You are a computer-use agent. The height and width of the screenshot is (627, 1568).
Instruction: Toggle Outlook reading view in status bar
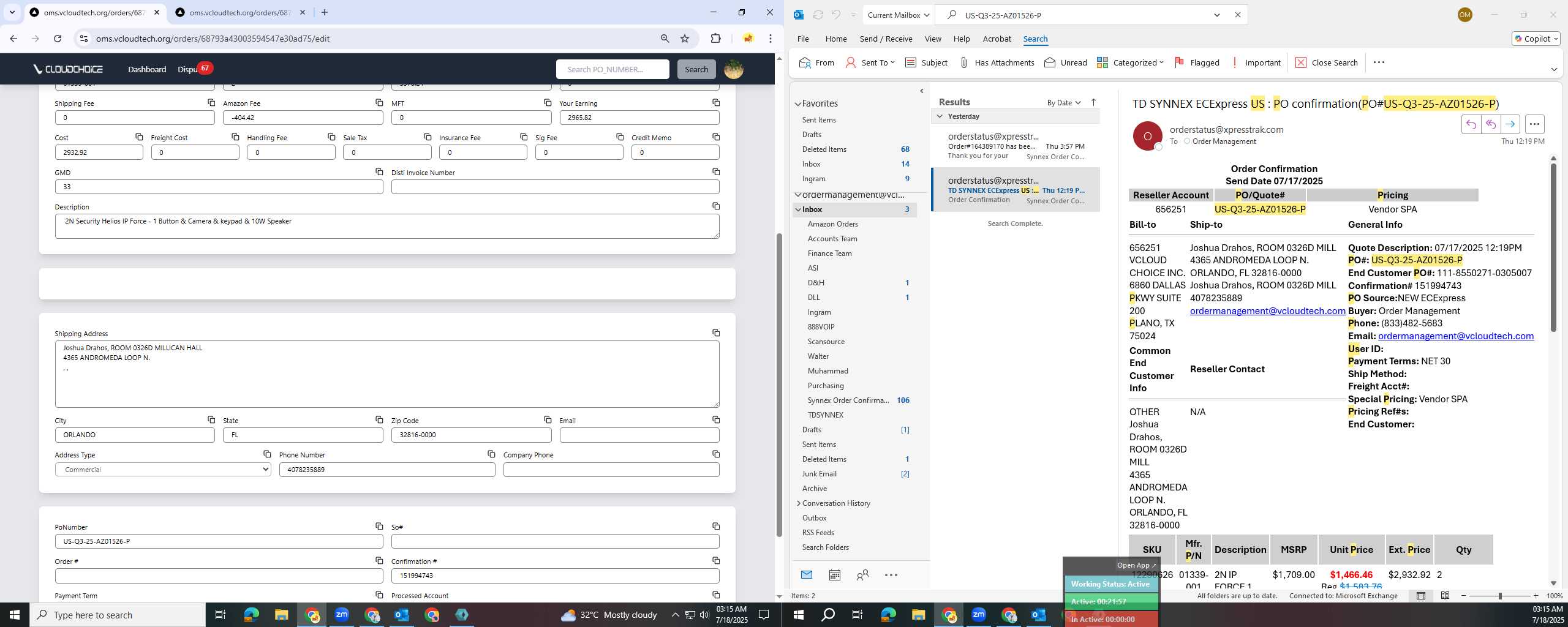(x=1445, y=596)
